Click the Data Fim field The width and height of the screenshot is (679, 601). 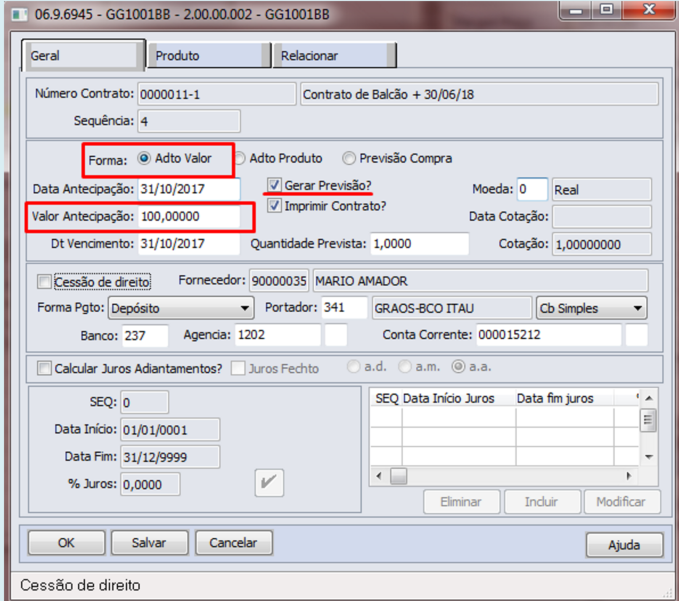click(x=170, y=457)
